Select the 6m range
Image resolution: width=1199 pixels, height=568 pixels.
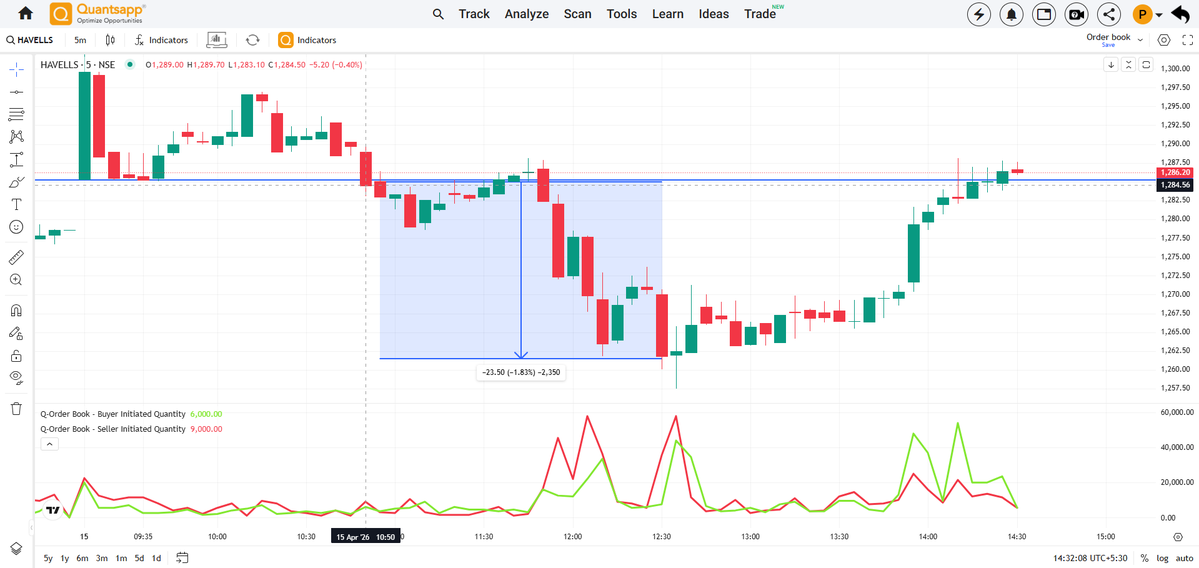tap(82, 558)
